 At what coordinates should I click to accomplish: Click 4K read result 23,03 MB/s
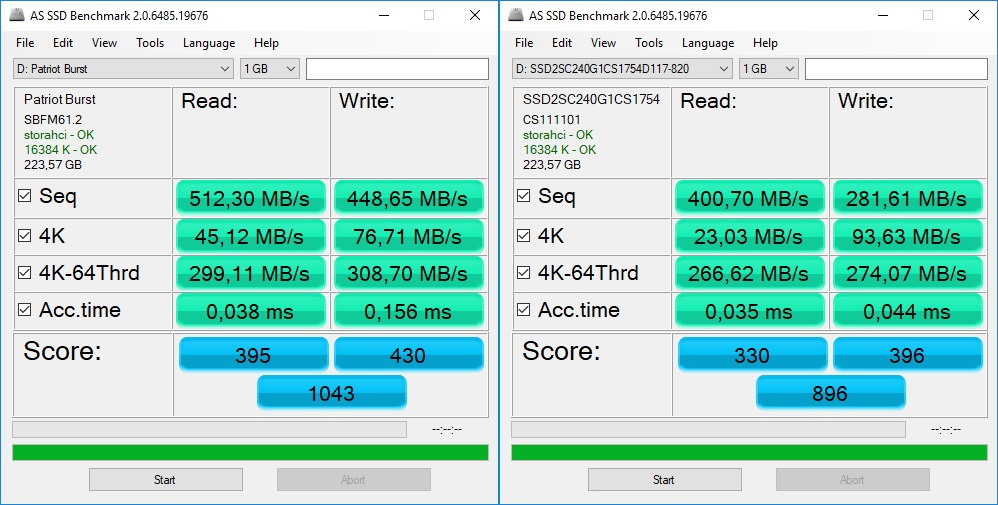point(750,237)
